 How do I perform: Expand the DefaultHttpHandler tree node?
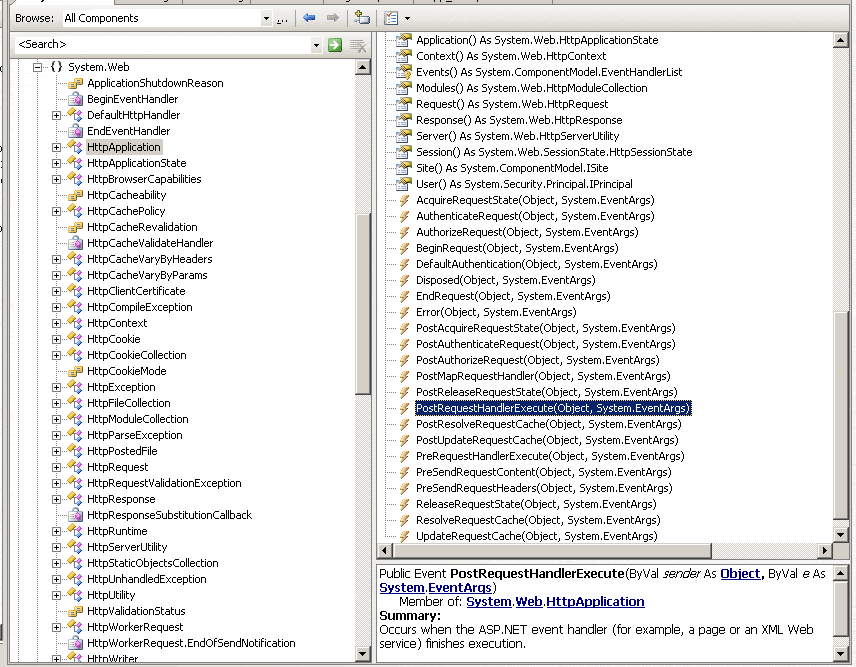tap(56, 115)
